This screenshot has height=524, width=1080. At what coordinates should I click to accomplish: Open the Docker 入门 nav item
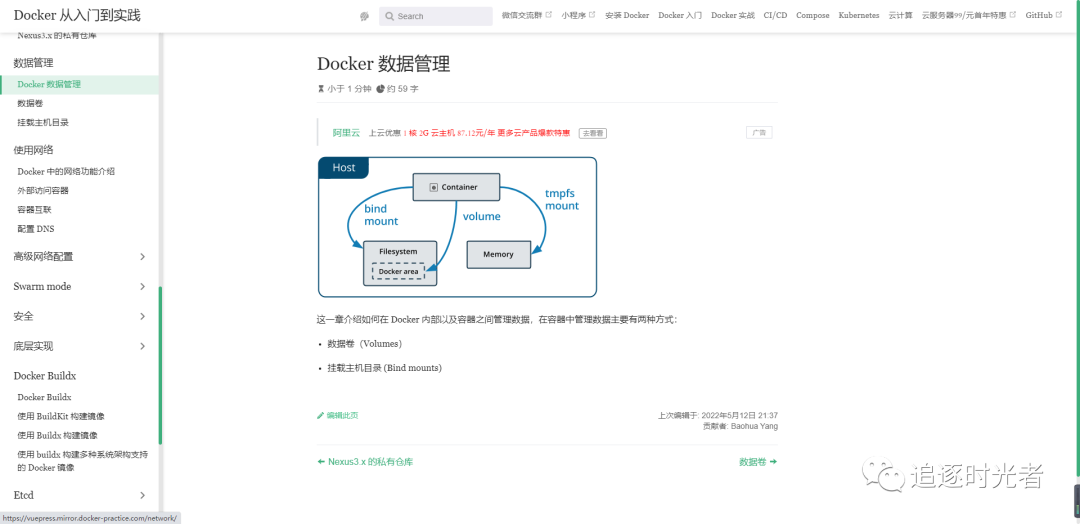(680, 15)
